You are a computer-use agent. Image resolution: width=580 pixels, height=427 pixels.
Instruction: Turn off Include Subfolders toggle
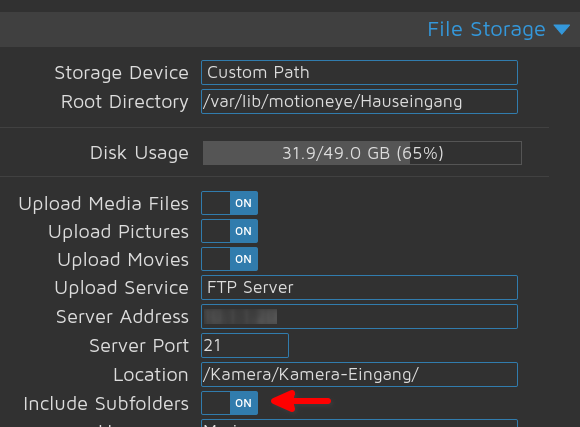tap(229, 403)
